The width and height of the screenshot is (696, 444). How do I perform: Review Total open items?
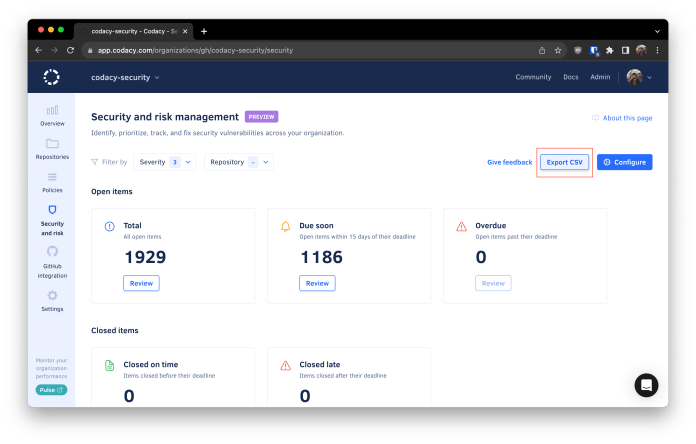[x=141, y=283]
